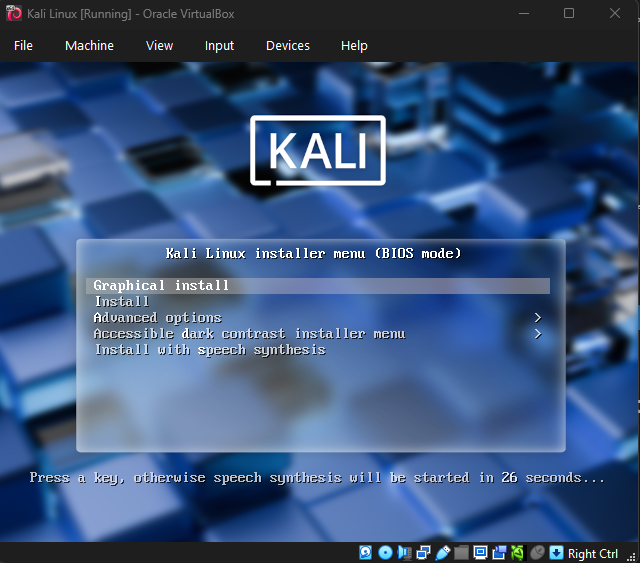
Task: Open the File menu
Action: click(x=23, y=45)
